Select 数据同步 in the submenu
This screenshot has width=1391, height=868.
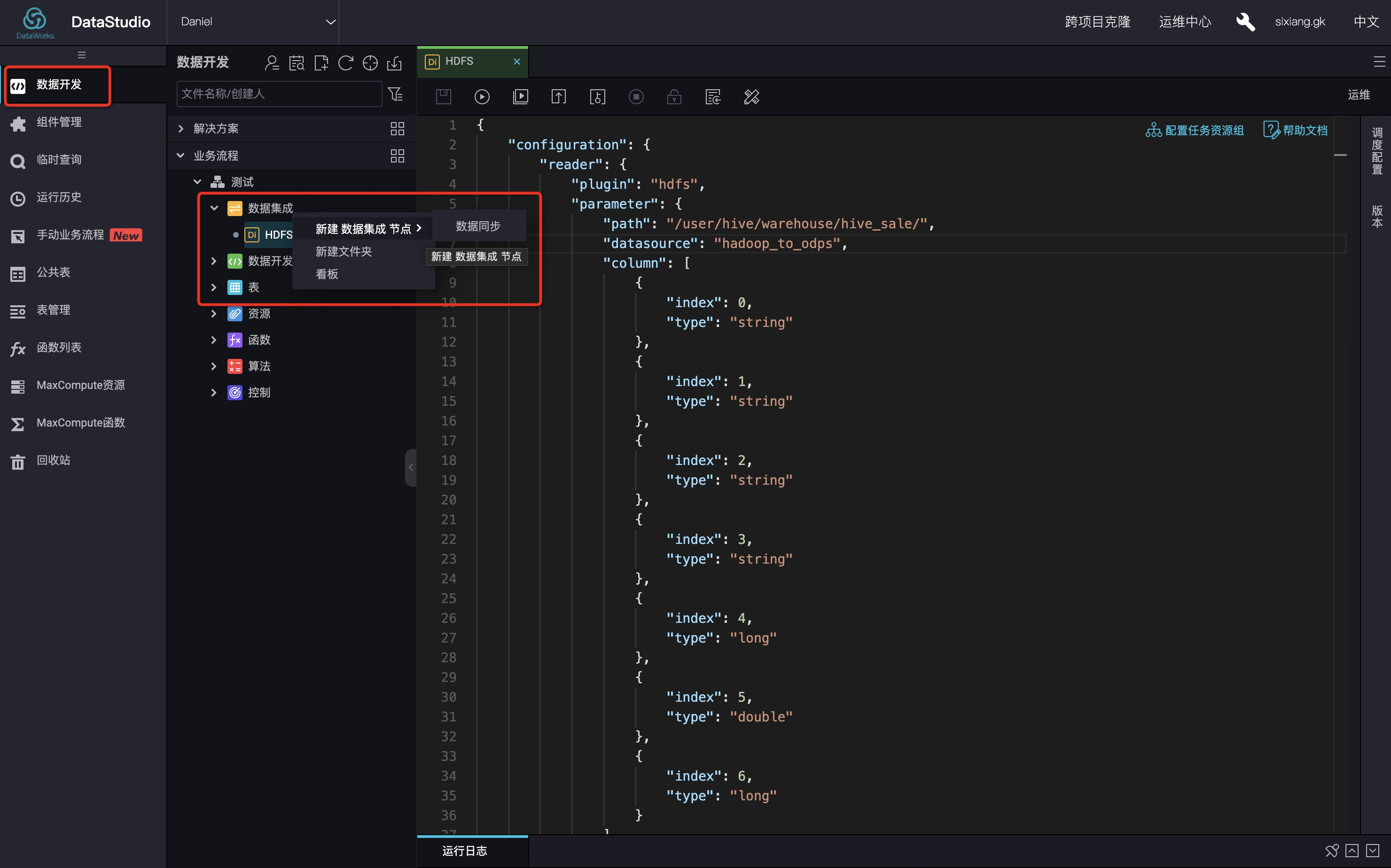[x=478, y=226]
